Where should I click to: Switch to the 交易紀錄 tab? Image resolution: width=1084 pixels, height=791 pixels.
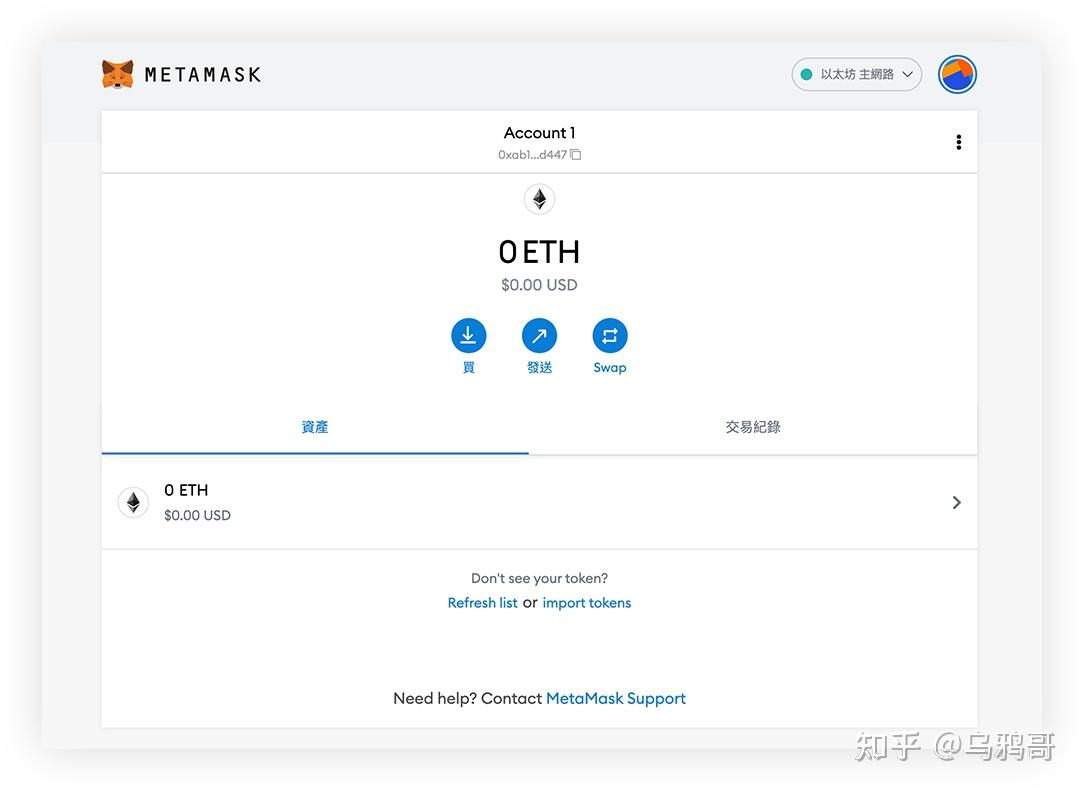752,427
